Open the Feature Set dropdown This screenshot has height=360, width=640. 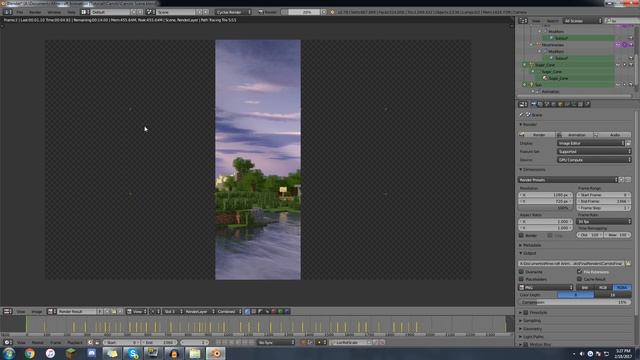tap(594, 151)
